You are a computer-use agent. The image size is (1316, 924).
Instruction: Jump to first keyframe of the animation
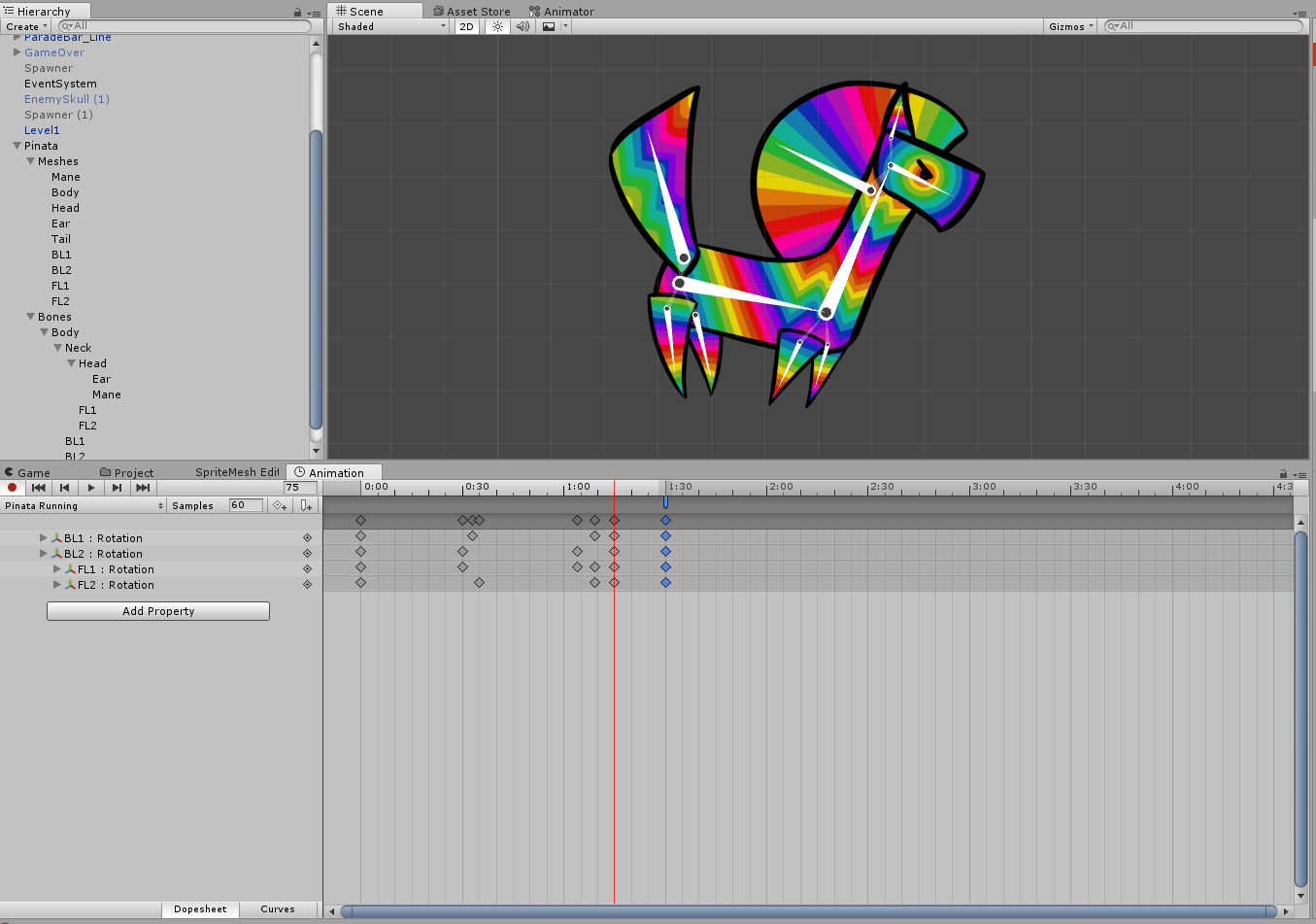(x=38, y=488)
